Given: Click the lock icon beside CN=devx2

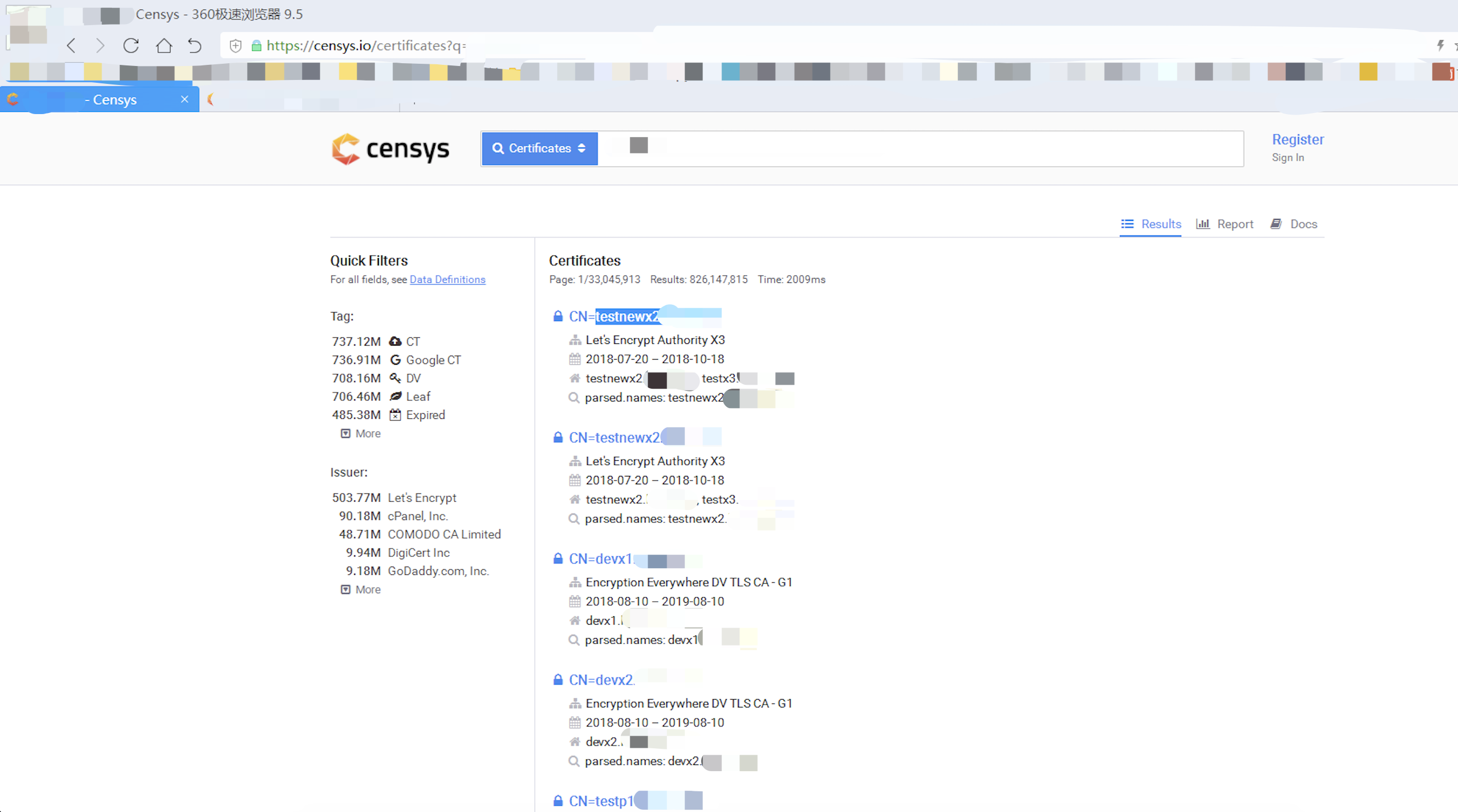Looking at the screenshot, I should [558, 679].
